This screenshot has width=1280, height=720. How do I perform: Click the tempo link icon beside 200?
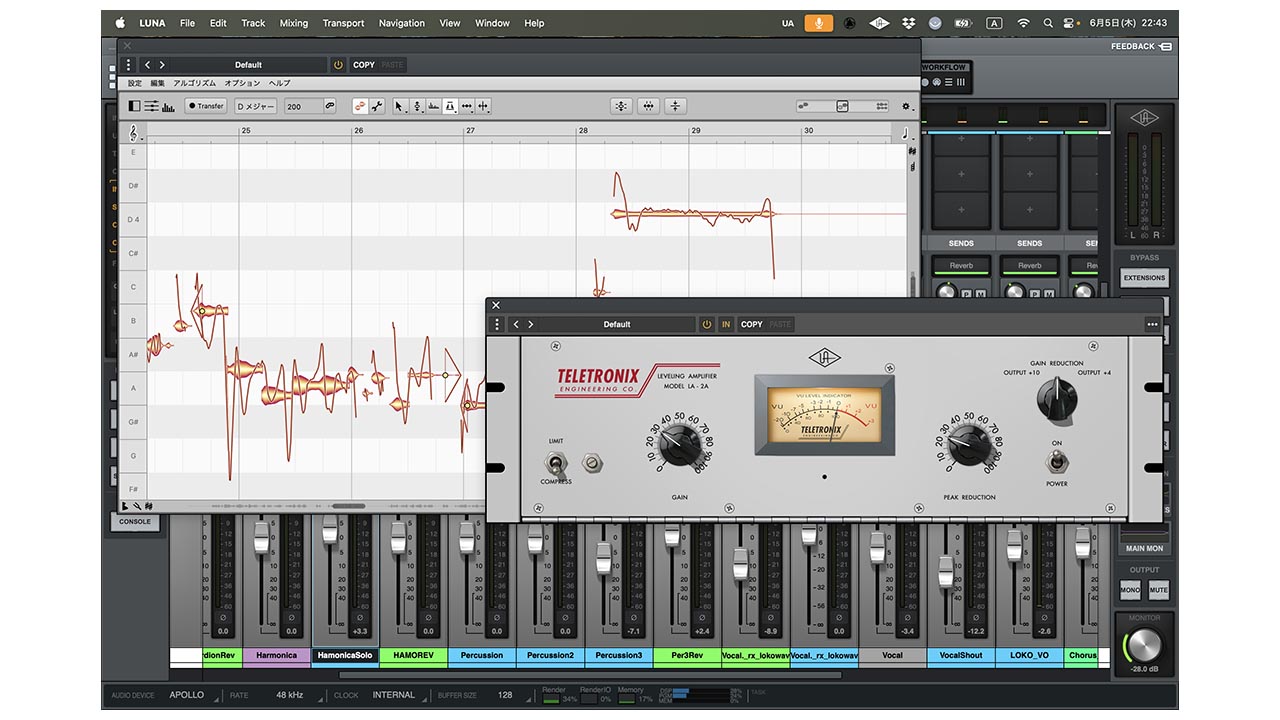click(330, 106)
